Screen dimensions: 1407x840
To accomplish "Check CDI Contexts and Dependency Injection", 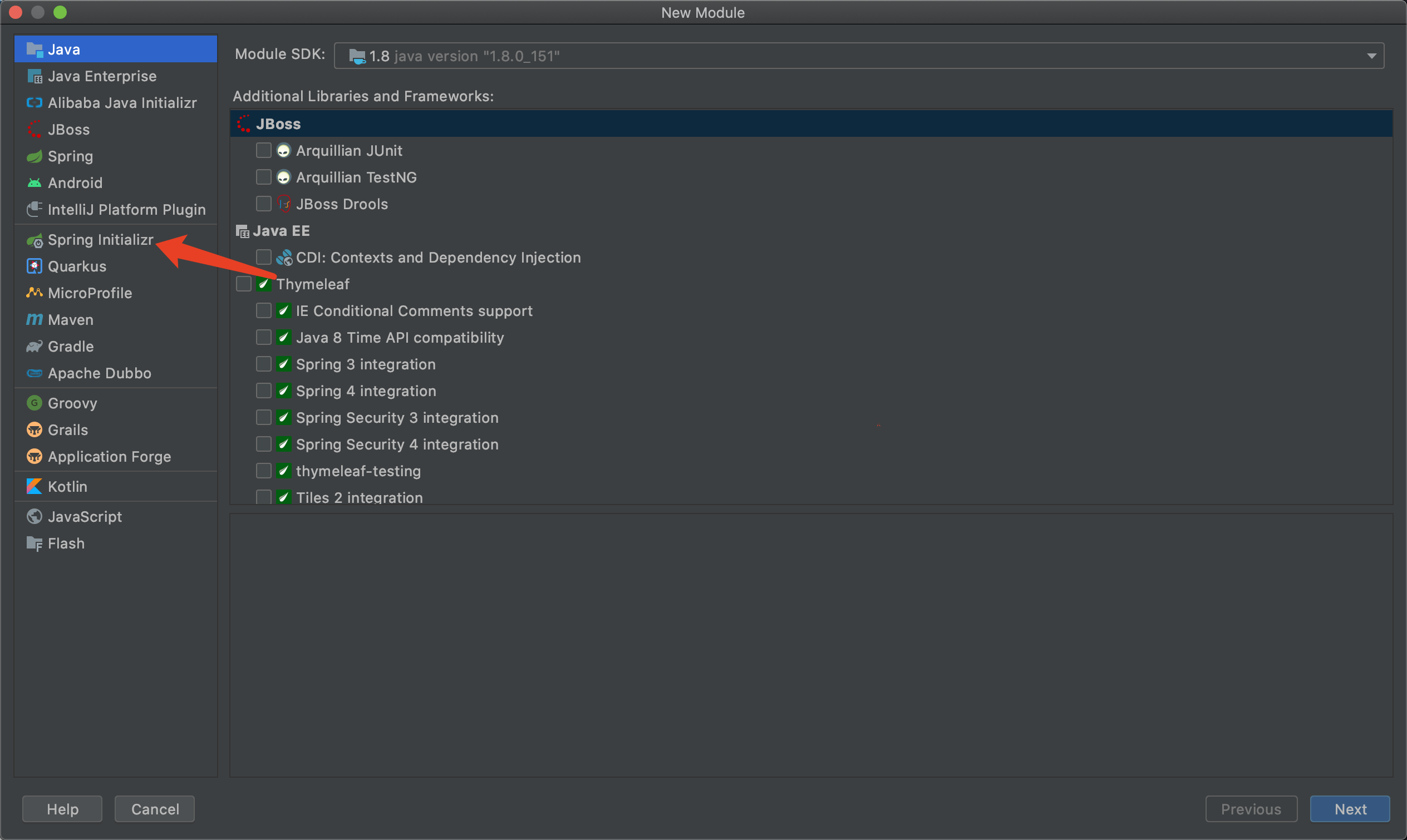I will pos(264,258).
